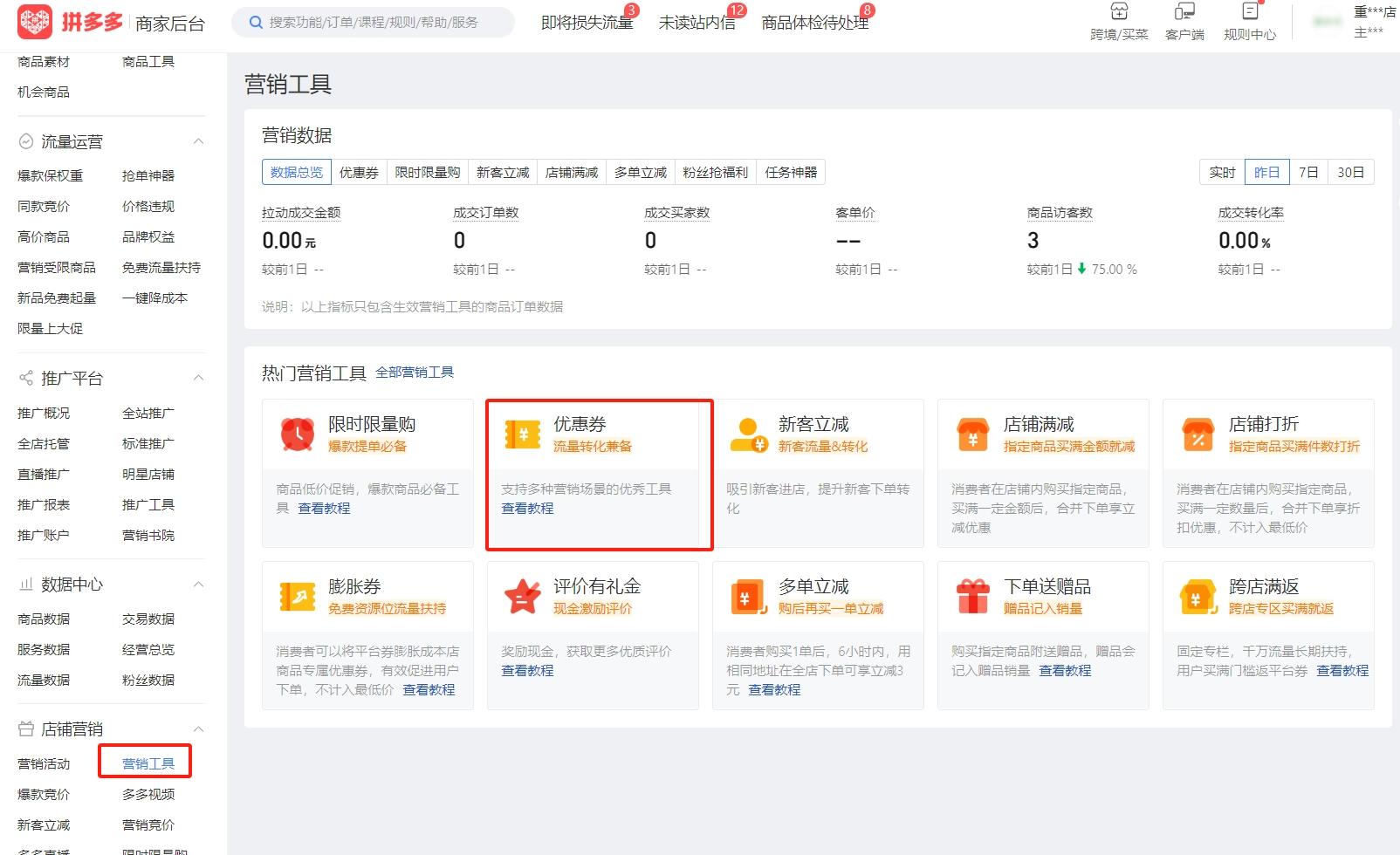The height and width of the screenshot is (855, 1400).
Task: Click 查看教程 under 膨胀券
Action: point(429,689)
